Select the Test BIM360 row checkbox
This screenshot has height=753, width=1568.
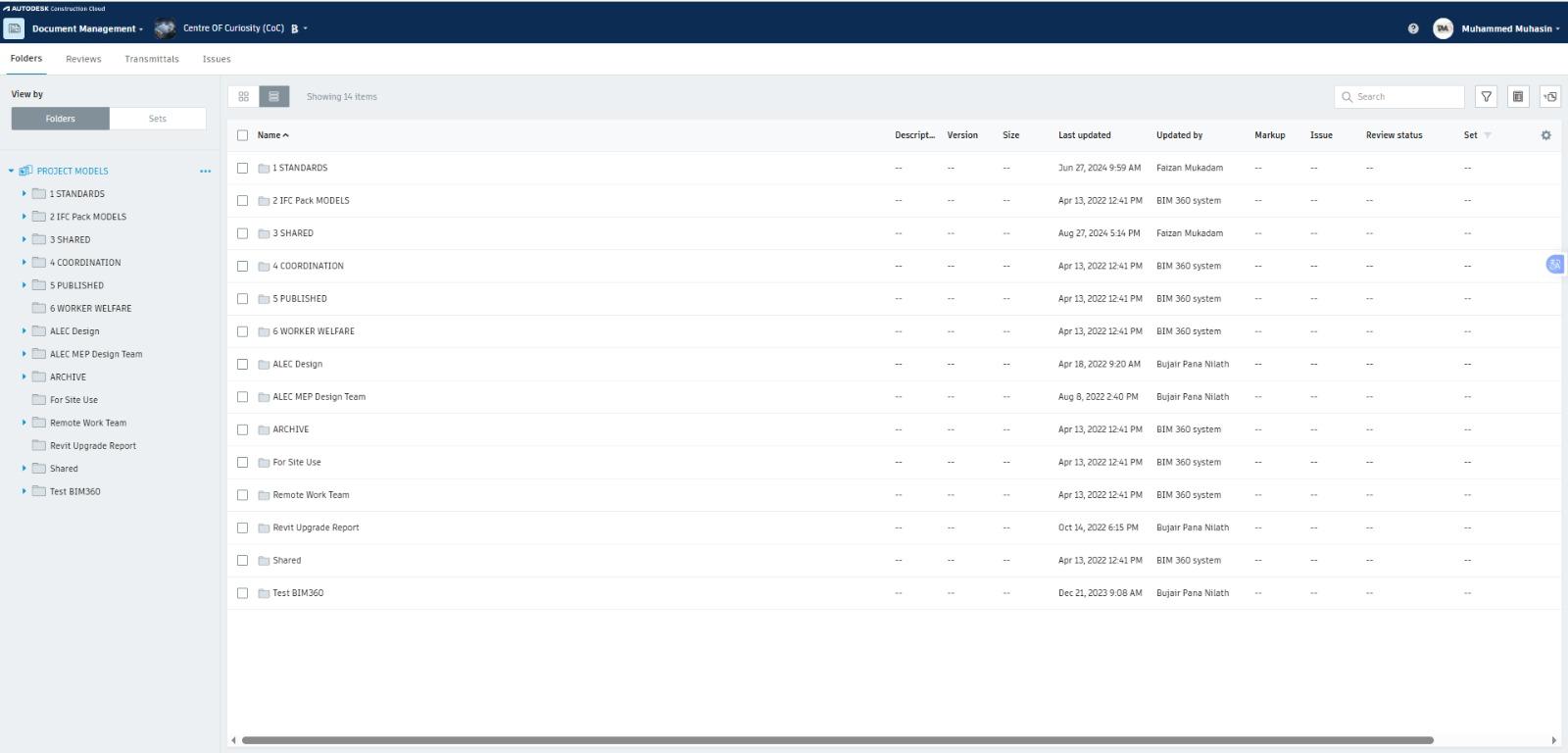coord(242,593)
